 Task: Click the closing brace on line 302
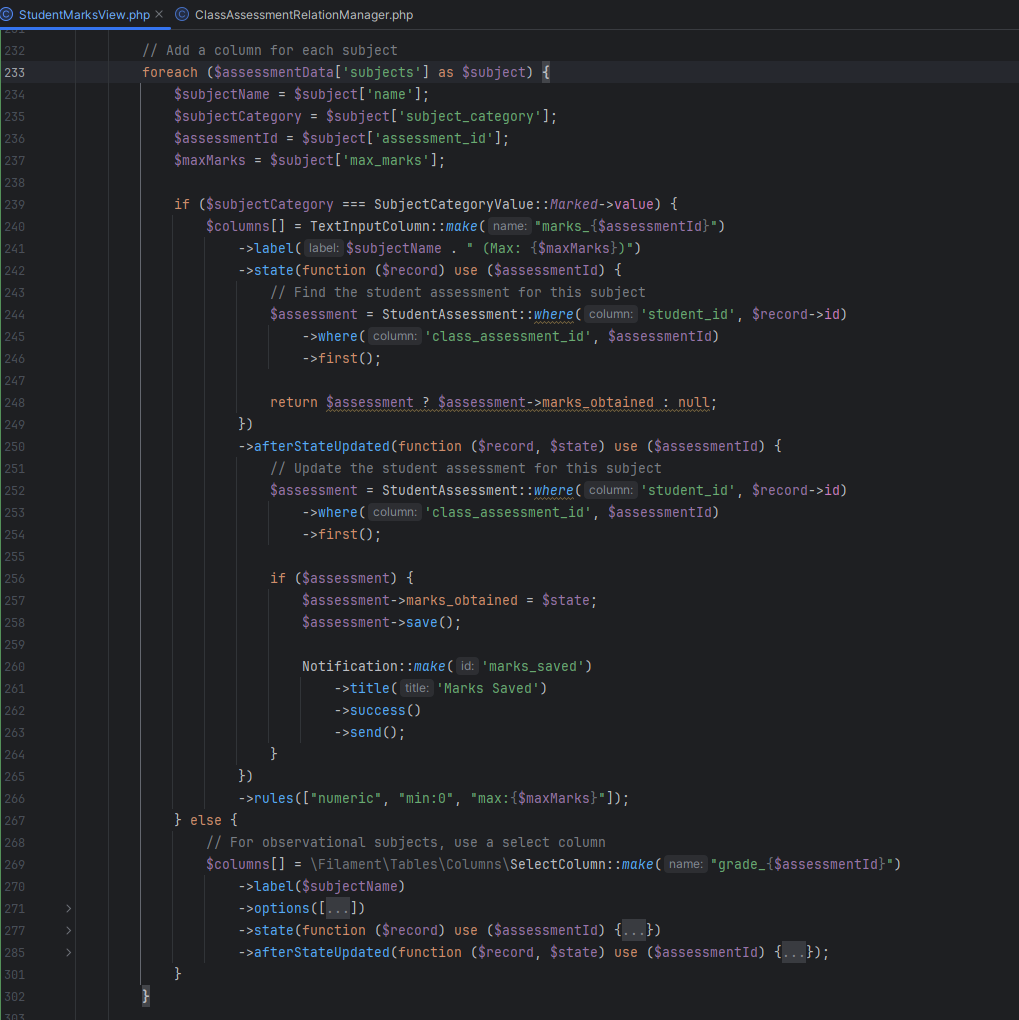(146, 996)
